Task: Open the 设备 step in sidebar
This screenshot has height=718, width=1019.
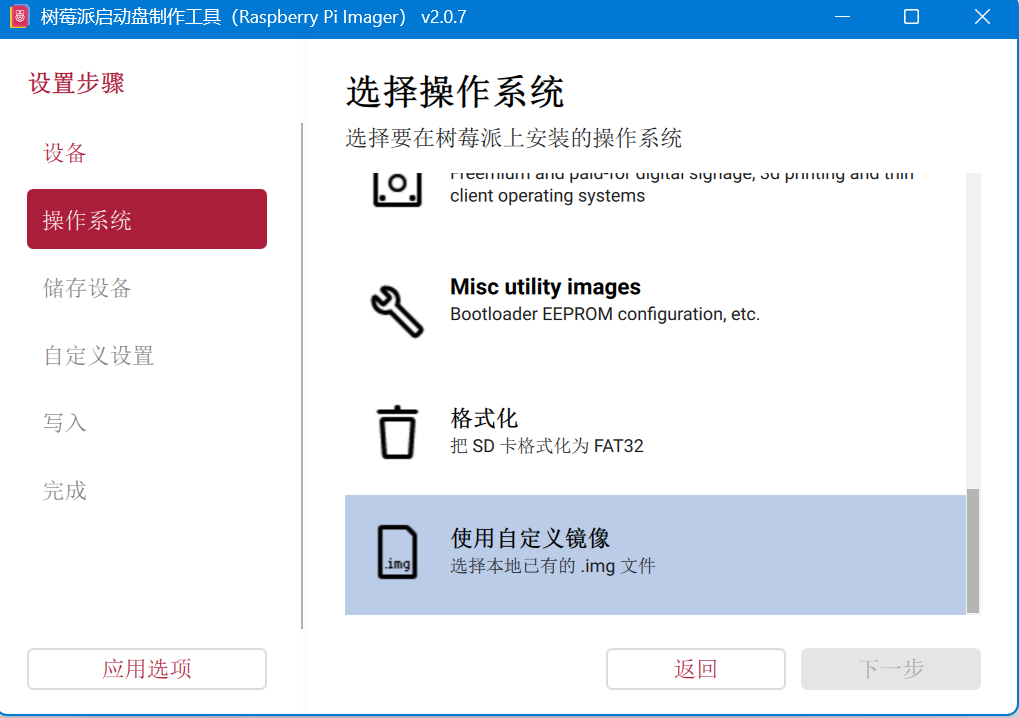Action: coord(64,153)
